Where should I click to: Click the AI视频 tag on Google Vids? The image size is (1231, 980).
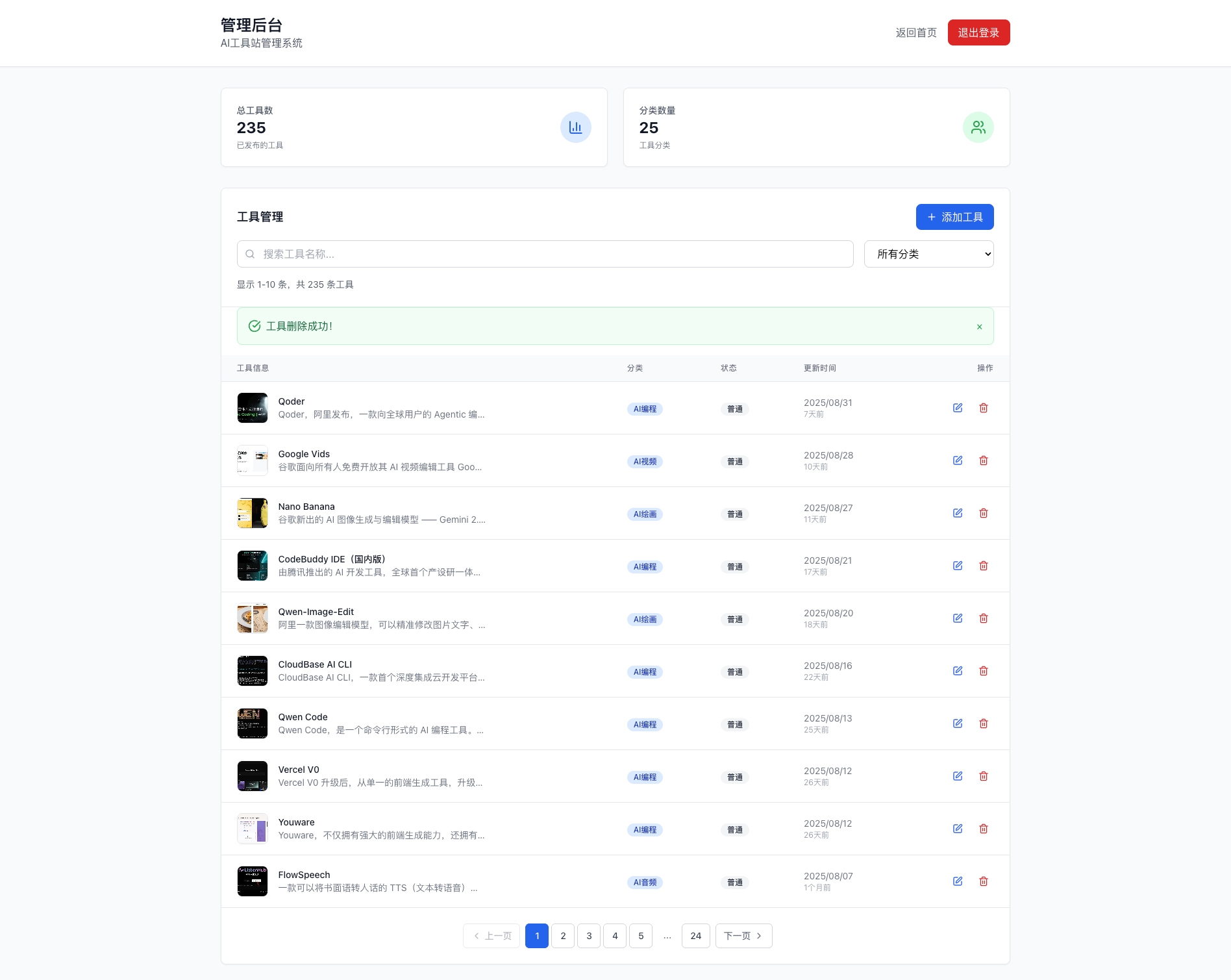[x=645, y=462]
